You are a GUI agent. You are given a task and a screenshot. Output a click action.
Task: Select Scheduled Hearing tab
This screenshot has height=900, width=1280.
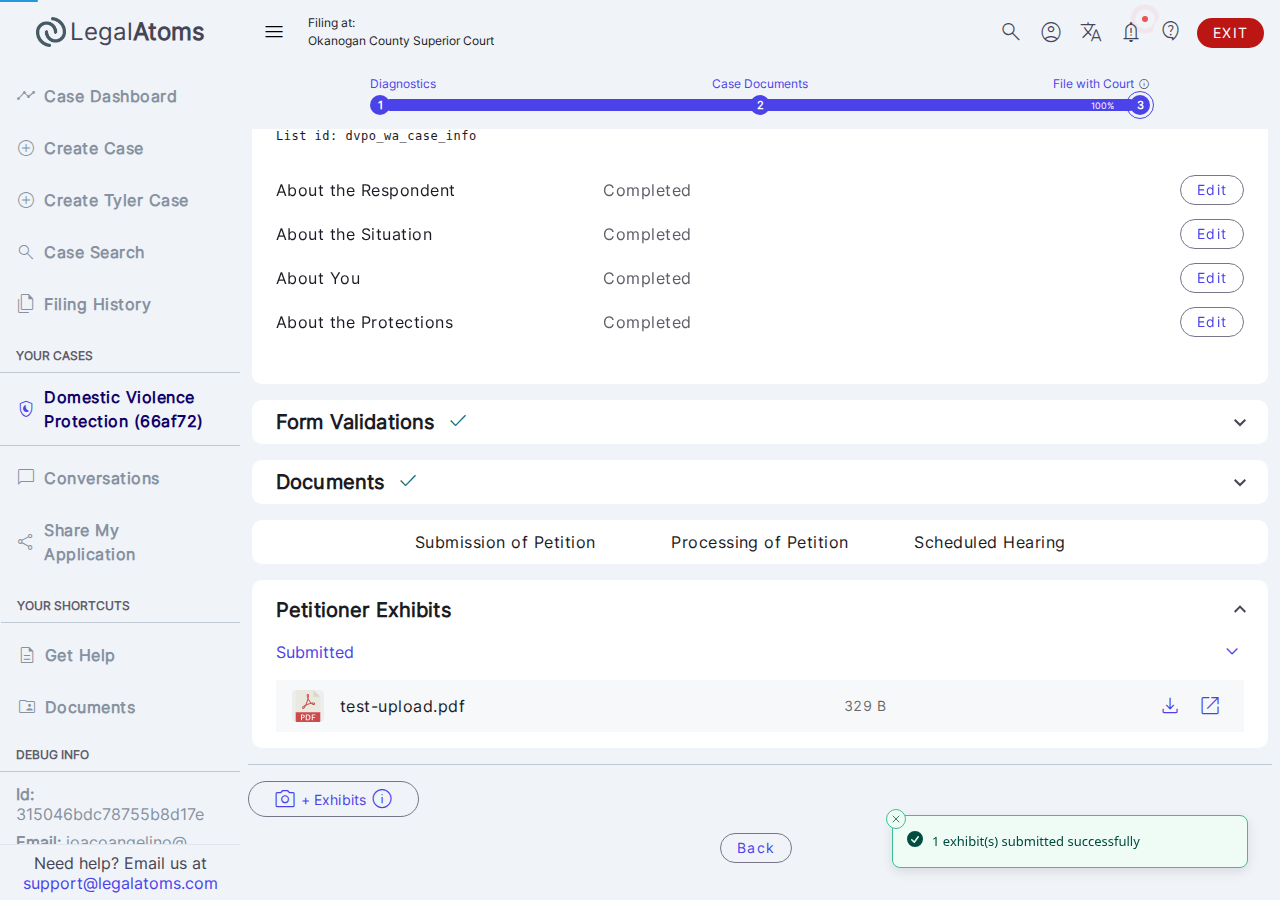click(x=989, y=542)
